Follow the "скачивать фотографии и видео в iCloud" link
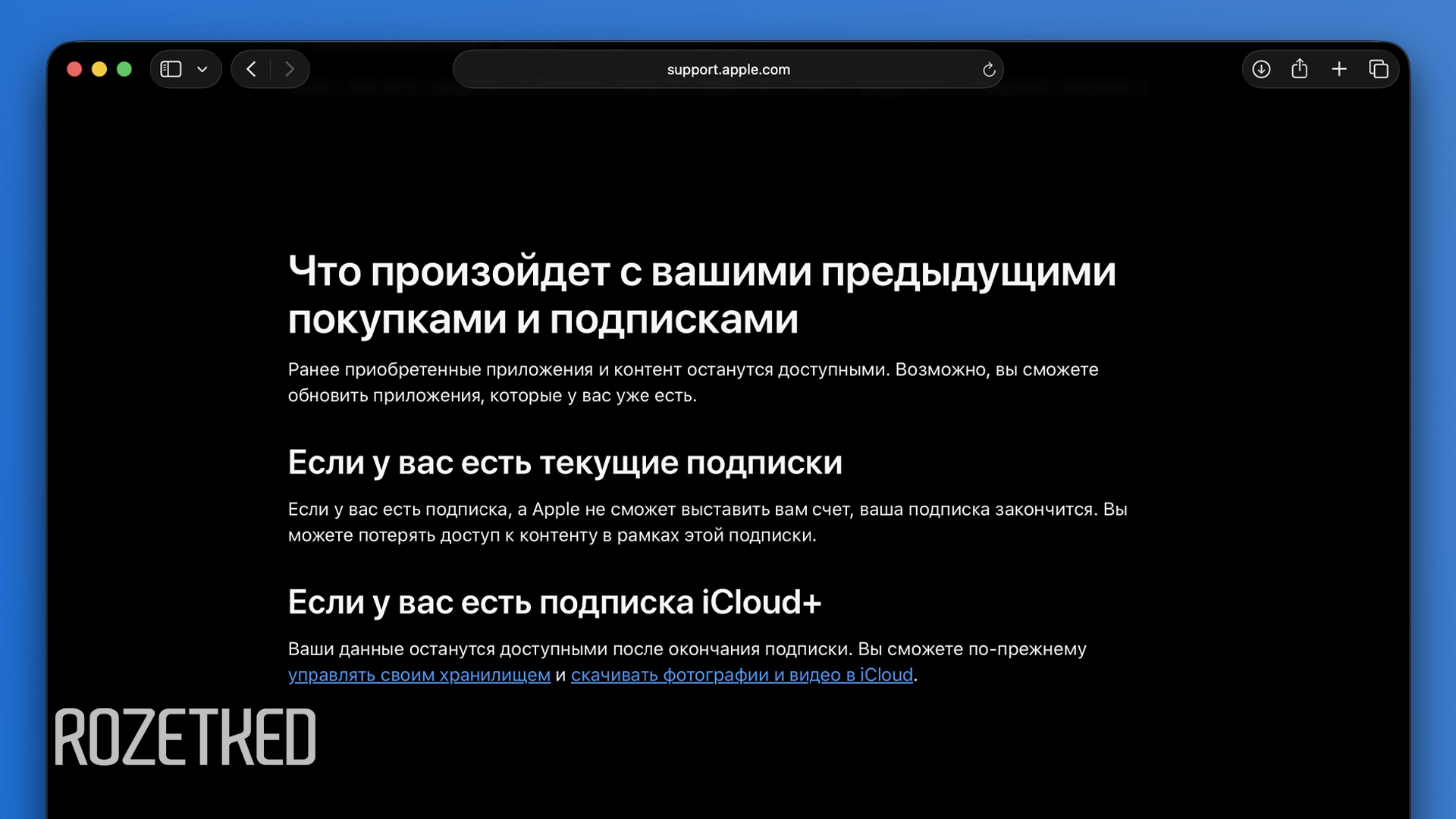This screenshot has width=1456, height=819. coord(741,675)
